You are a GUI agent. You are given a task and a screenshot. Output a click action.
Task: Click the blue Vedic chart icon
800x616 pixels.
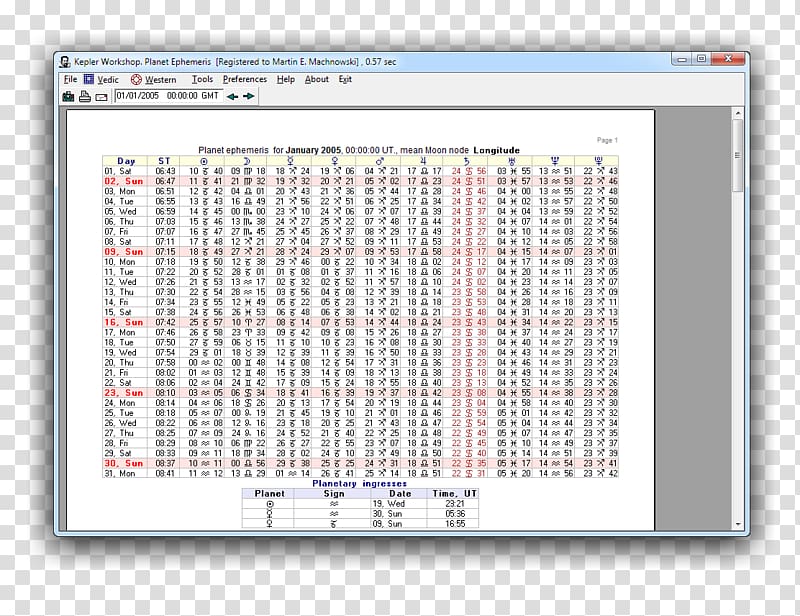pos(89,79)
